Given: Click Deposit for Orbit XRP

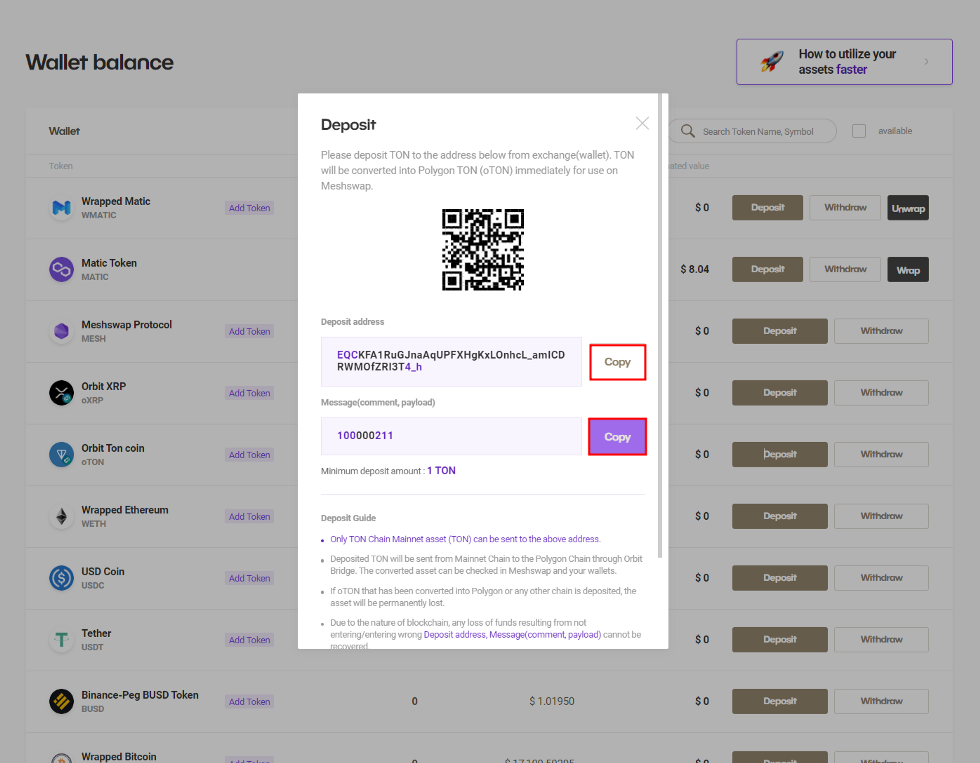Looking at the screenshot, I should pos(780,393).
